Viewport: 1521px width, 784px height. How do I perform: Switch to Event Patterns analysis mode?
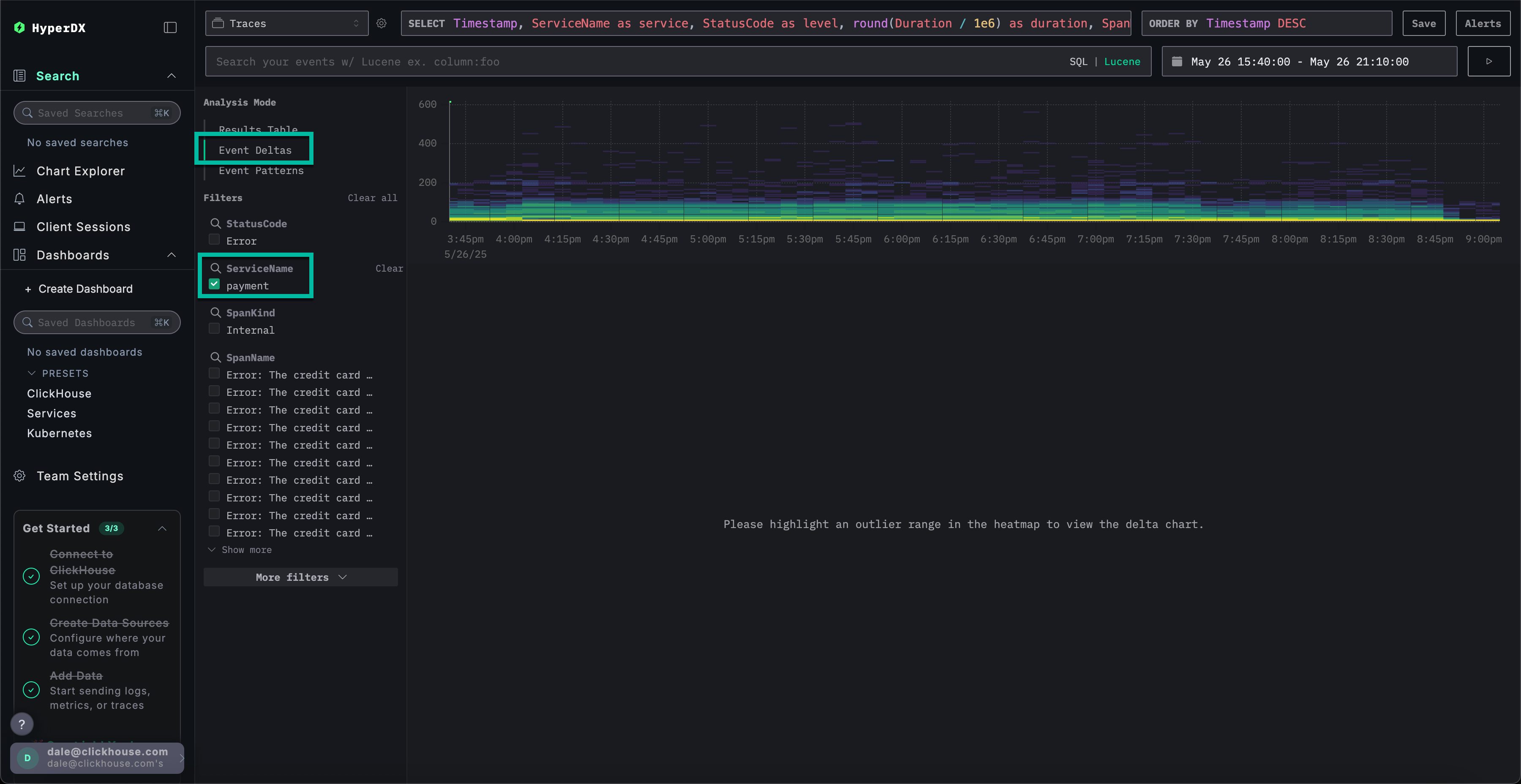point(261,171)
